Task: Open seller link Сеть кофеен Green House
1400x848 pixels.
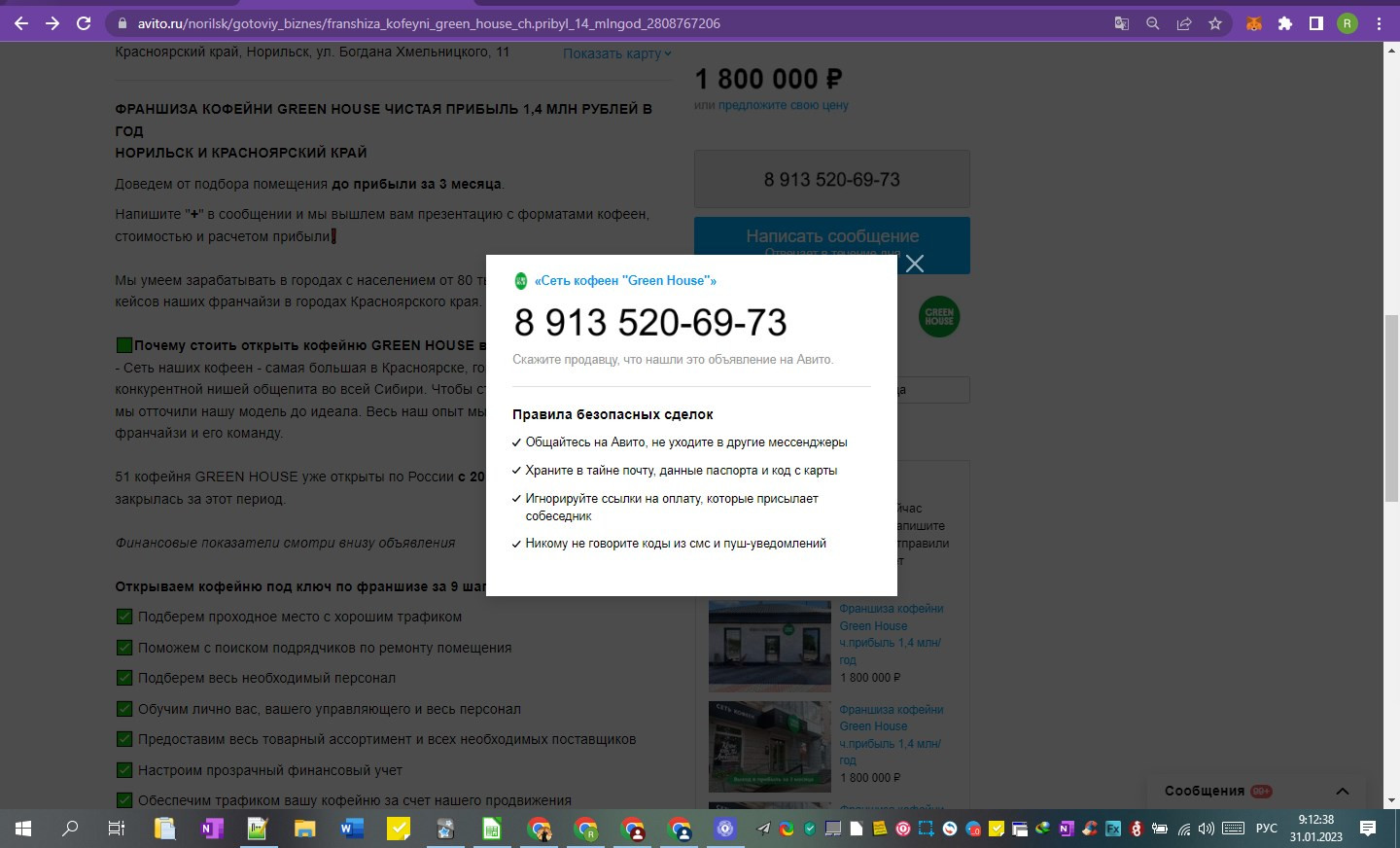Action: point(625,280)
